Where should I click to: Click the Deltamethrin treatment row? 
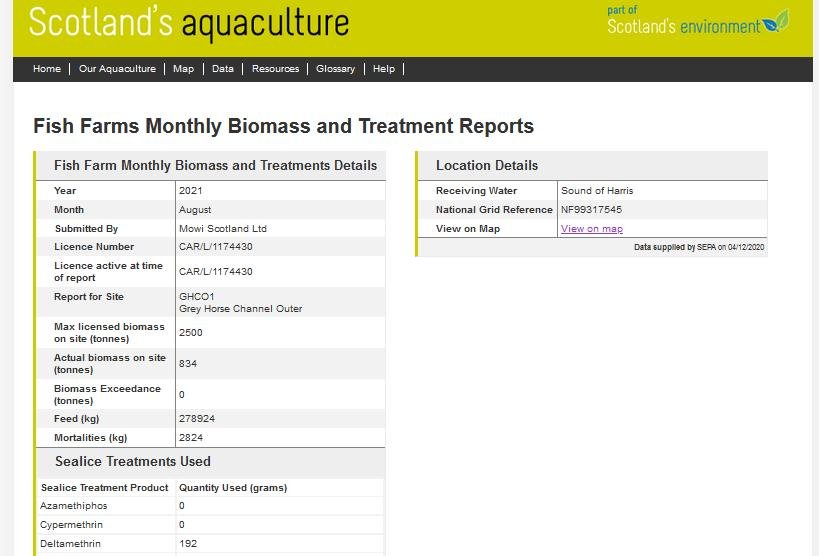point(71,544)
